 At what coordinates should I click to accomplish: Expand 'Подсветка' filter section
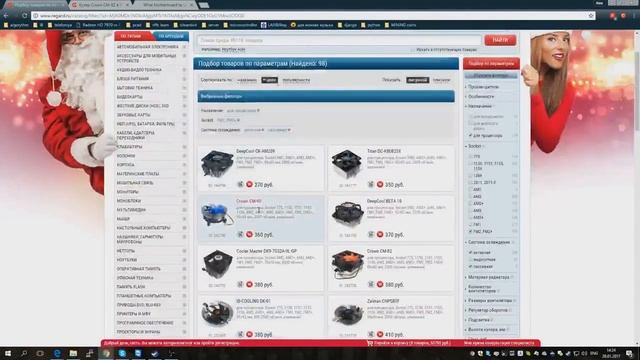(x=479, y=320)
